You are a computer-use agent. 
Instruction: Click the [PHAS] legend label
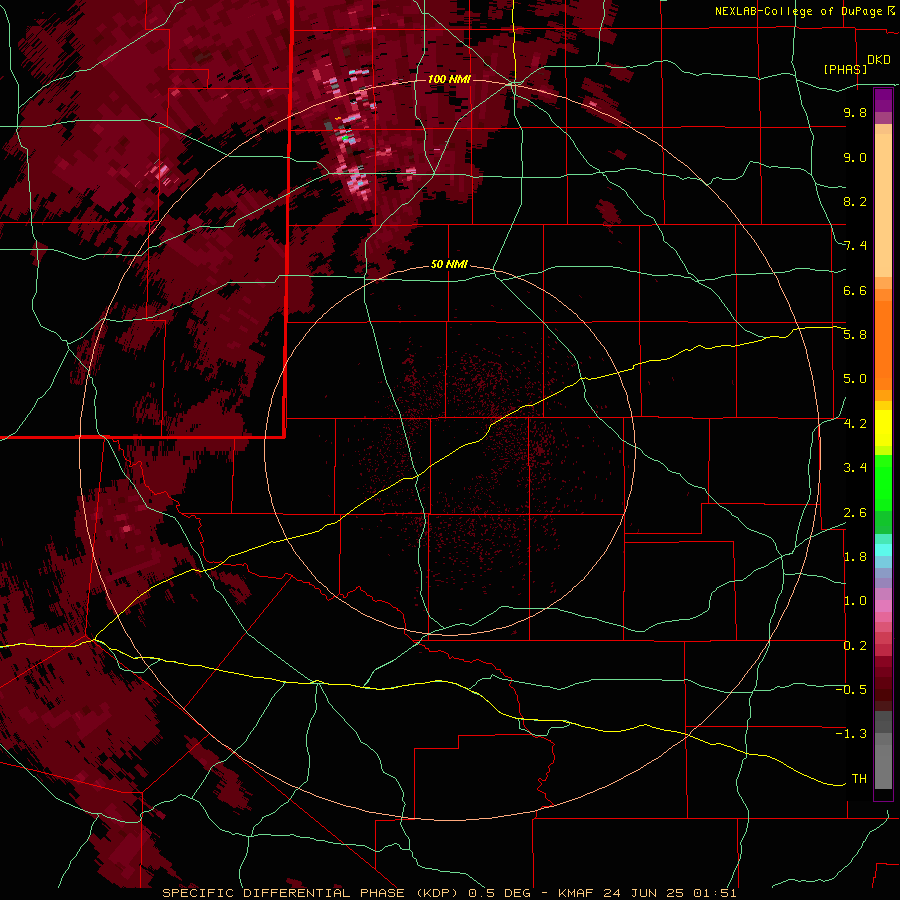coord(845,69)
